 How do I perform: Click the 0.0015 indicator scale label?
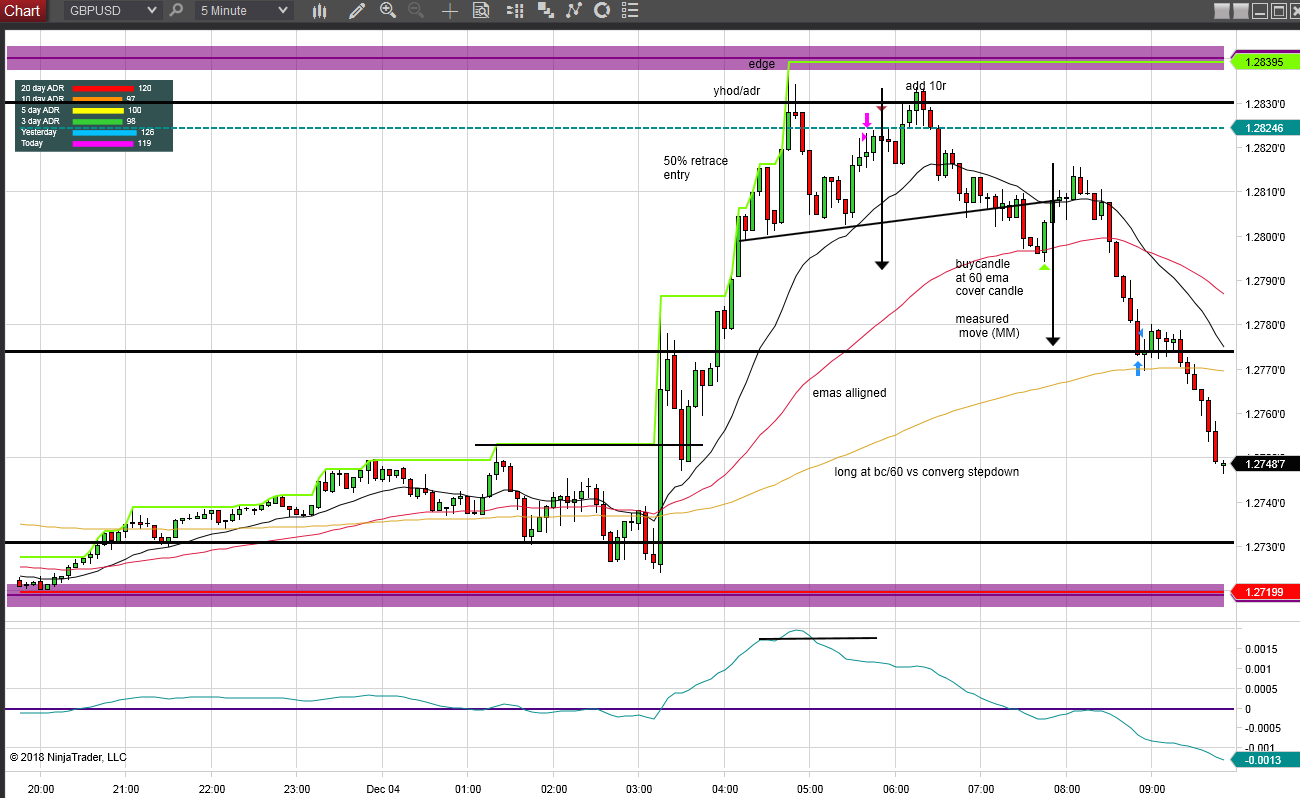[x=1260, y=649]
